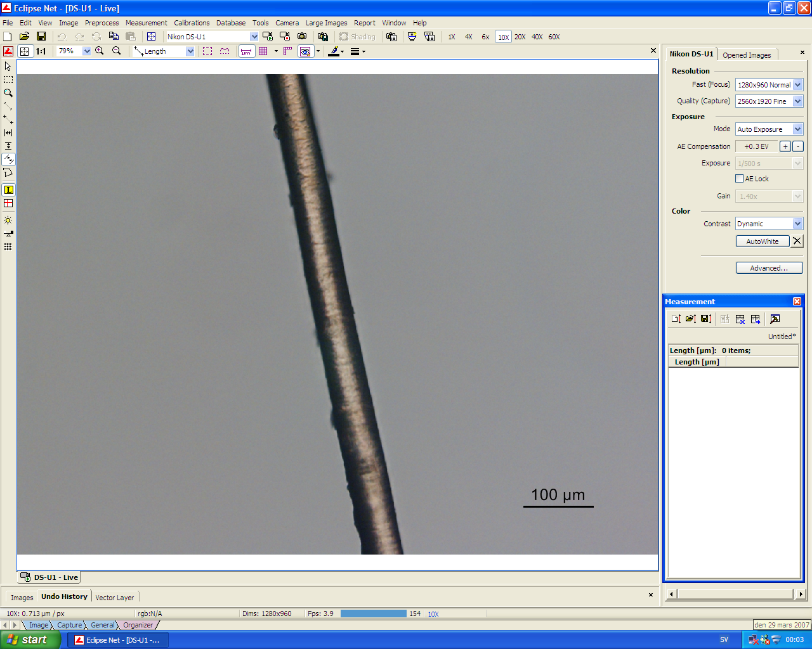Click the Advanced... button
The image size is (812, 649).
pyautogui.click(x=768, y=268)
